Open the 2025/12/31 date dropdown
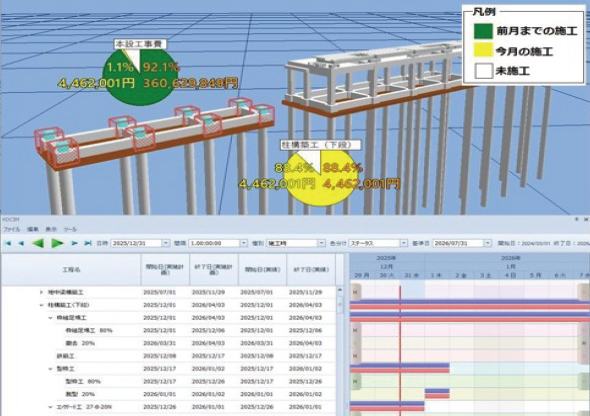The width and height of the screenshot is (590, 416). click(166, 243)
